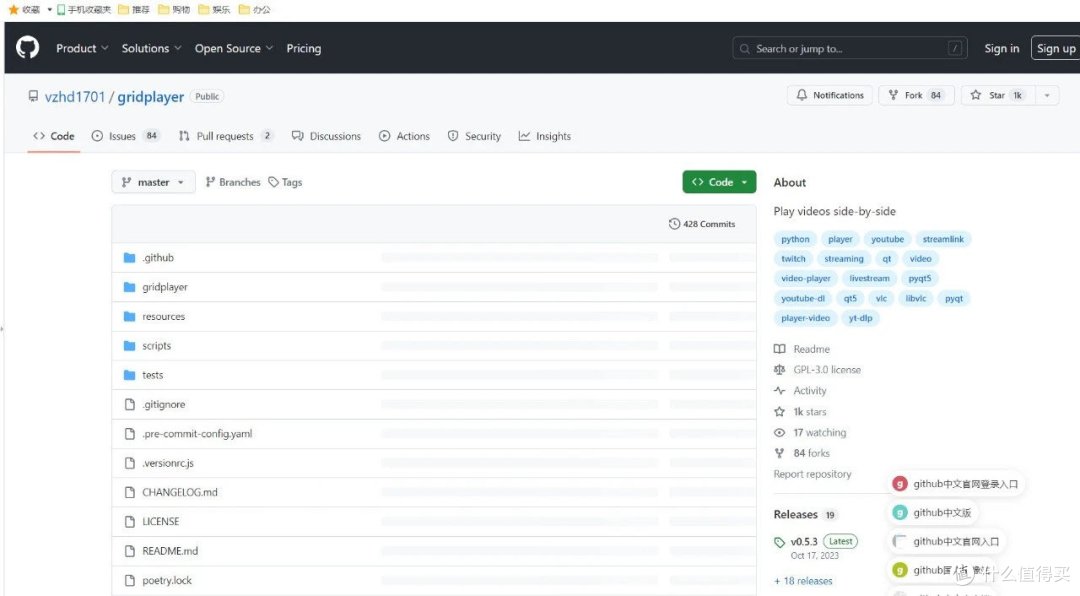Open the .gitignore file

pos(163,404)
